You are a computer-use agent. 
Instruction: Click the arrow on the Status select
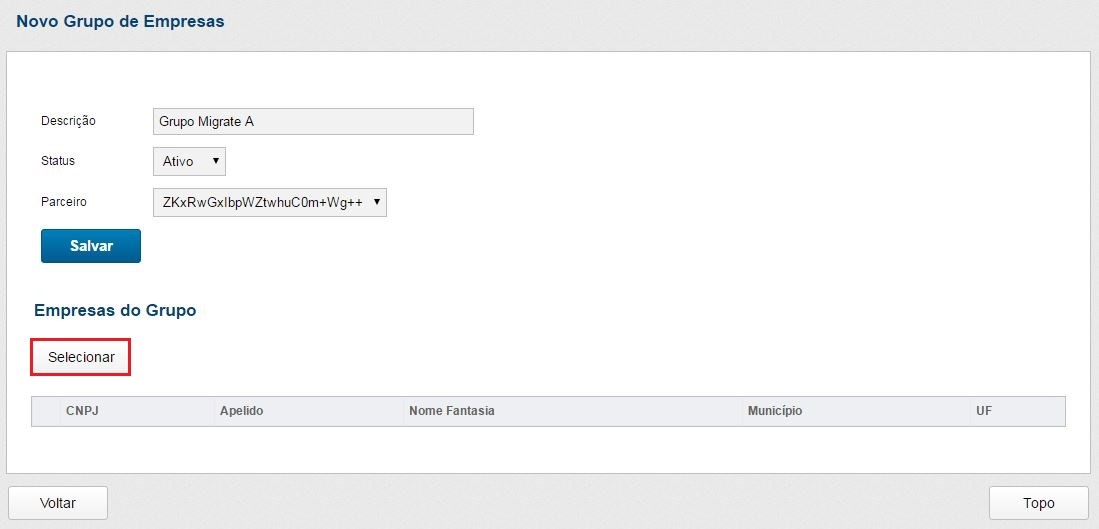215,161
